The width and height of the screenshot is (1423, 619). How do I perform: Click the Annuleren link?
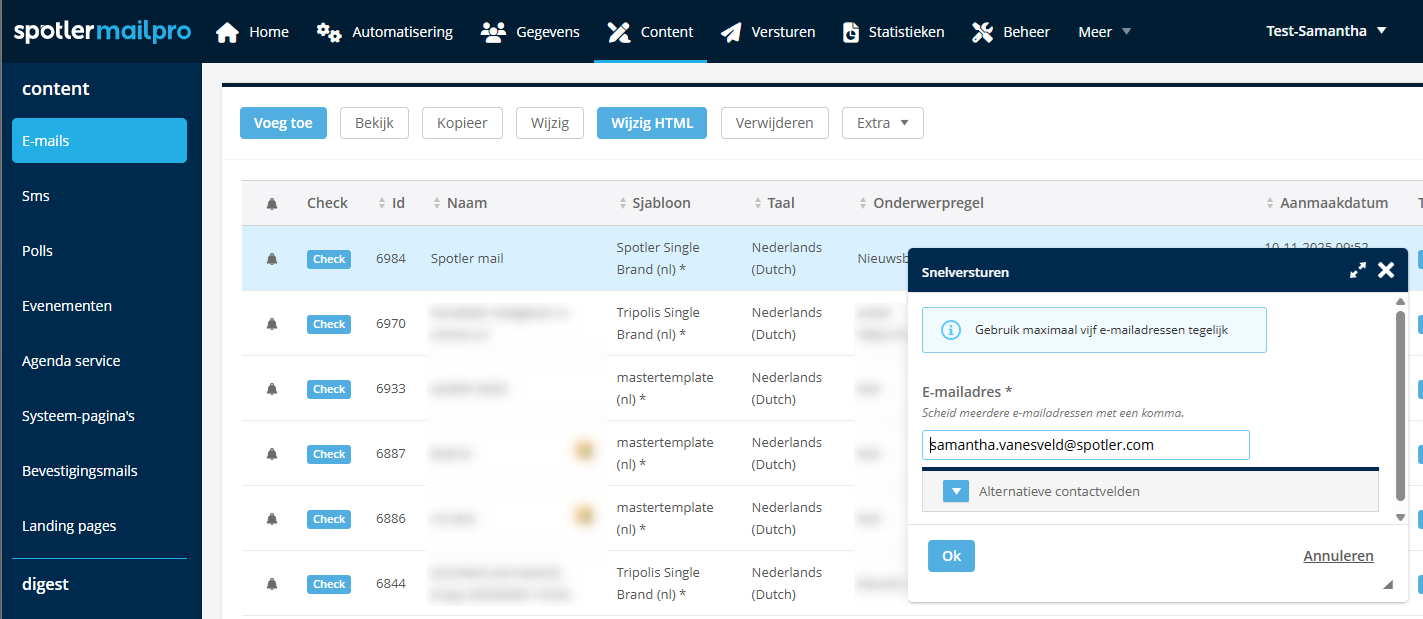[x=1338, y=556]
